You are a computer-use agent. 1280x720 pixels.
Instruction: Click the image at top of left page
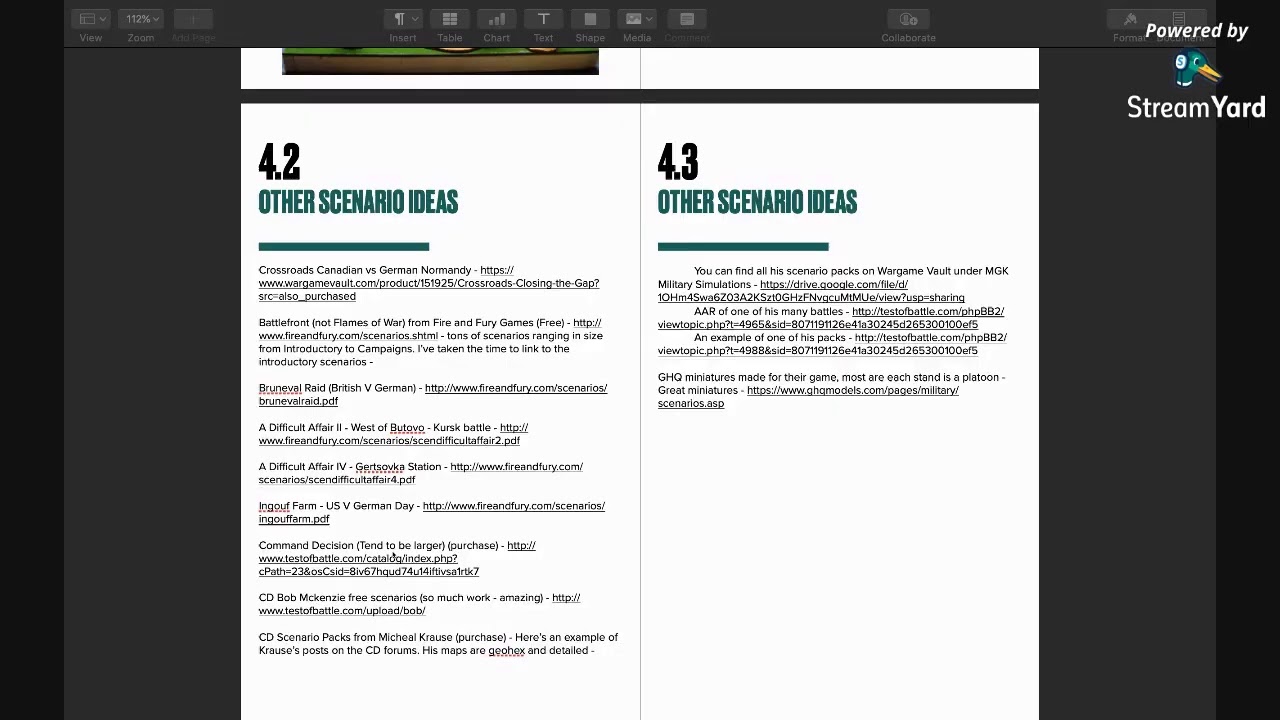[x=440, y=61]
